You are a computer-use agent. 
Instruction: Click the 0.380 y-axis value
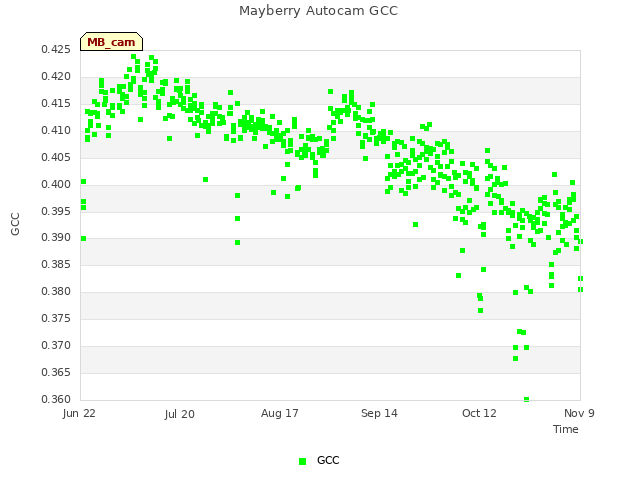pyautogui.click(x=56, y=291)
